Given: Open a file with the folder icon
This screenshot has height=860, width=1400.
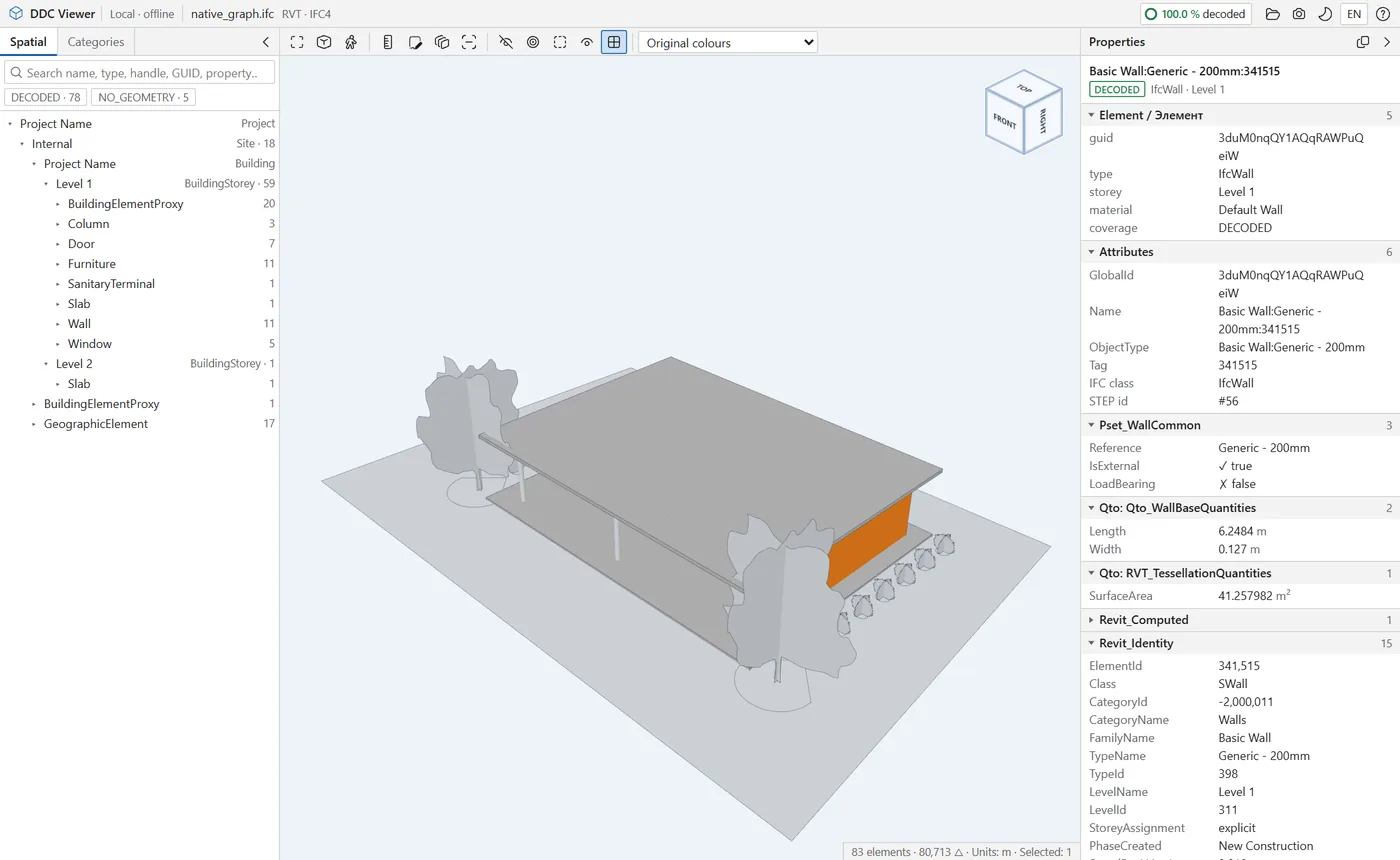Looking at the screenshot, I should [1272, 14].
